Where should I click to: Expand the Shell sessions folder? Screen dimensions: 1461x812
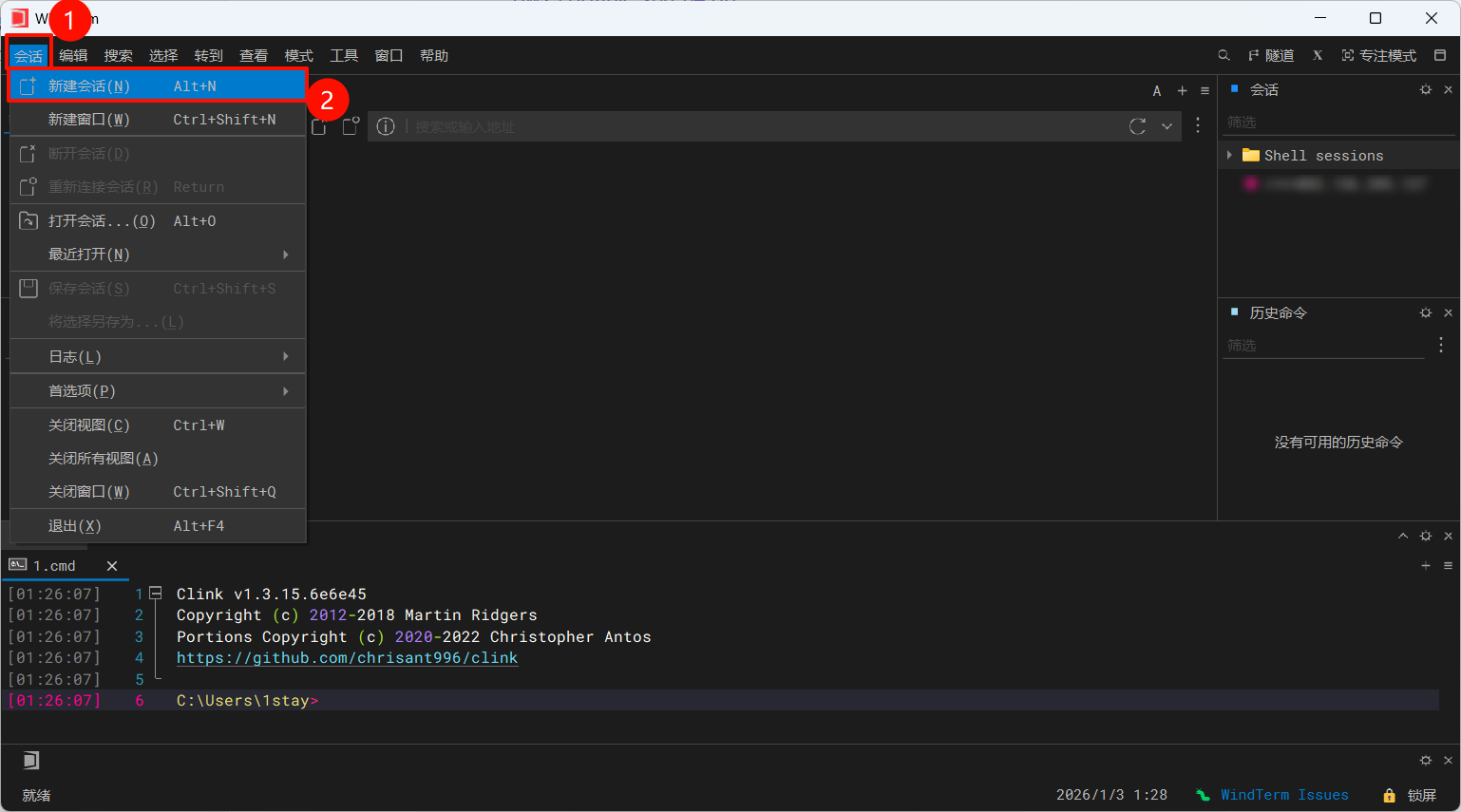1229,155
